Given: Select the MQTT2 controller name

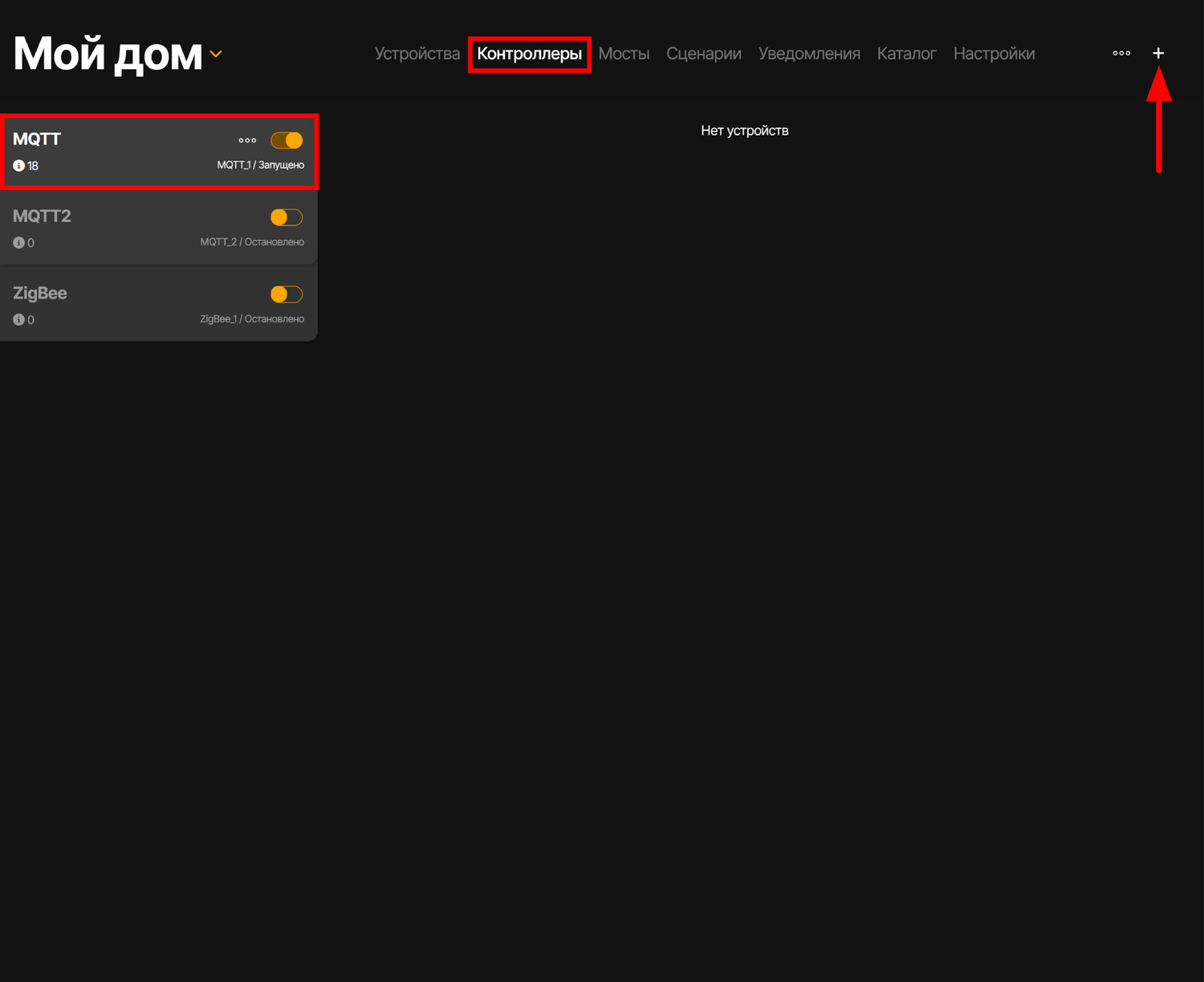Looking at the screenshot, I should [x=42, y=216].
